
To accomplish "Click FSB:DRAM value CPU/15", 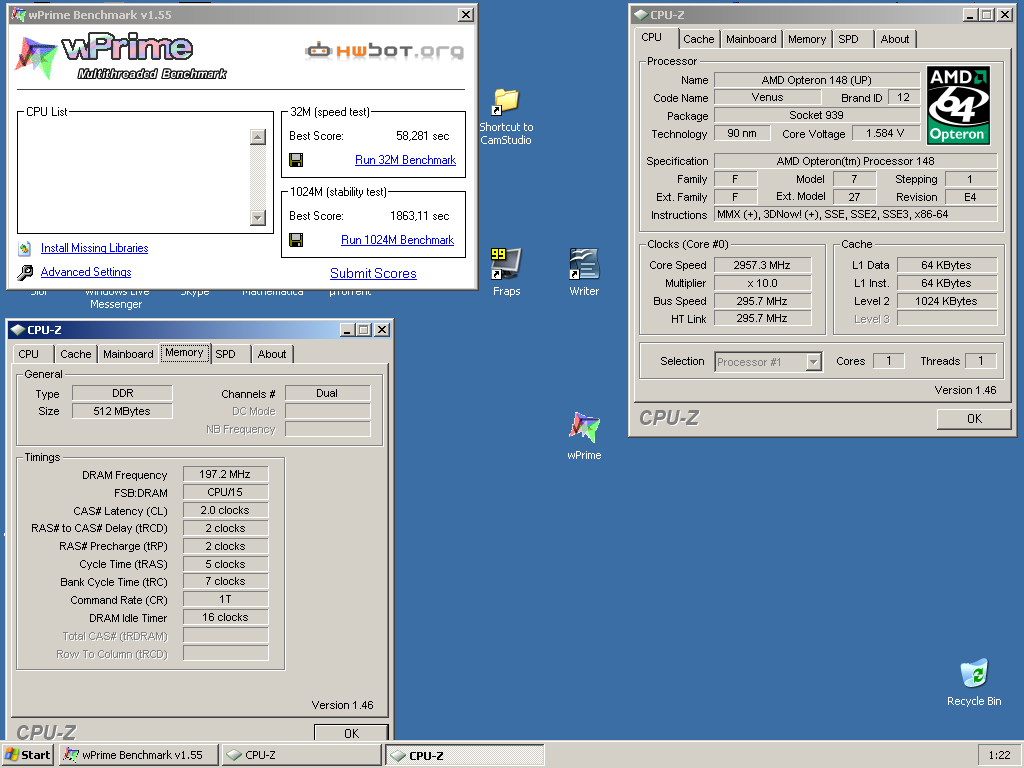I will 225,492.
